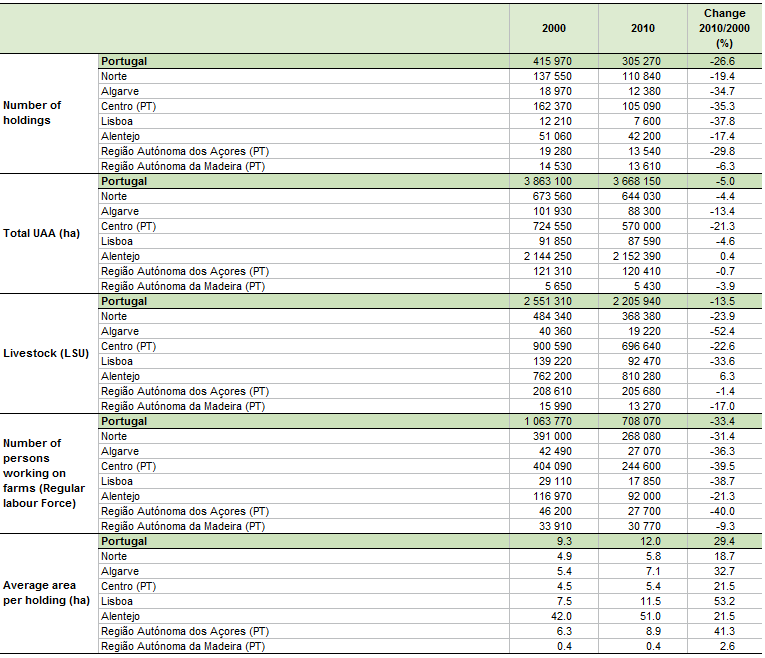Click the 2000 column header
Screen dimensions: 765x658
554,28
